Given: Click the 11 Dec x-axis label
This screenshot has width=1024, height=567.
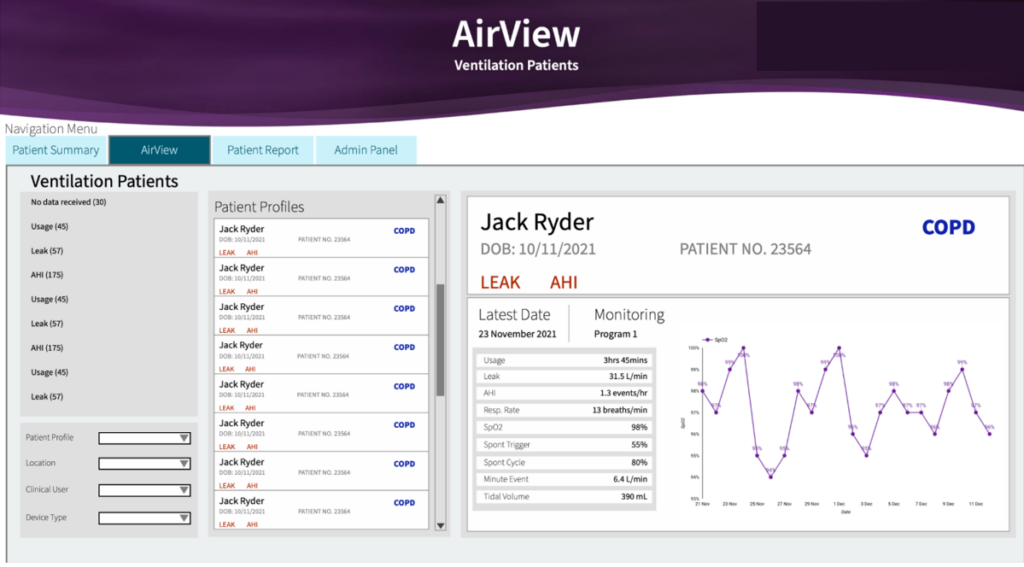Looking at the screenshot, I should click(x=976, y=504).
